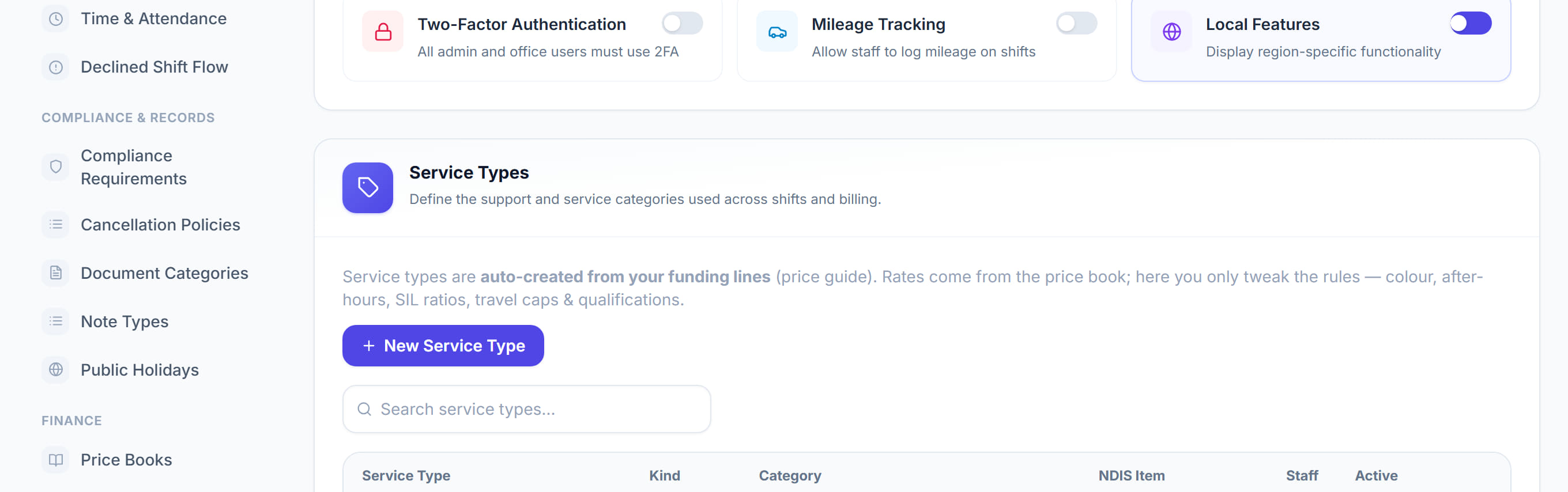
Task: Click the Declined Shift Flow alert icon
Action: [x=55, y=67]
